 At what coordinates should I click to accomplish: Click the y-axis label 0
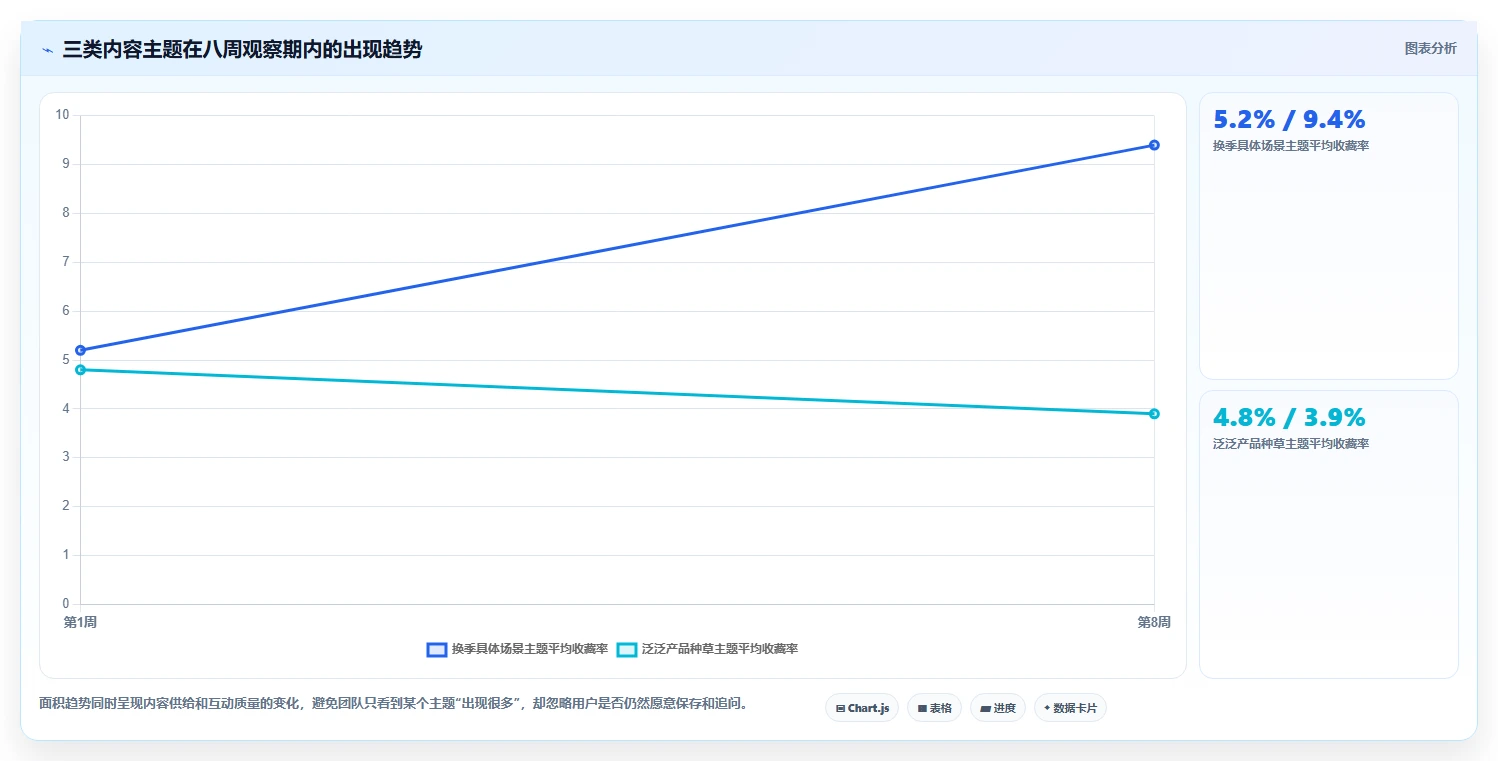click(x=66, y=604)
